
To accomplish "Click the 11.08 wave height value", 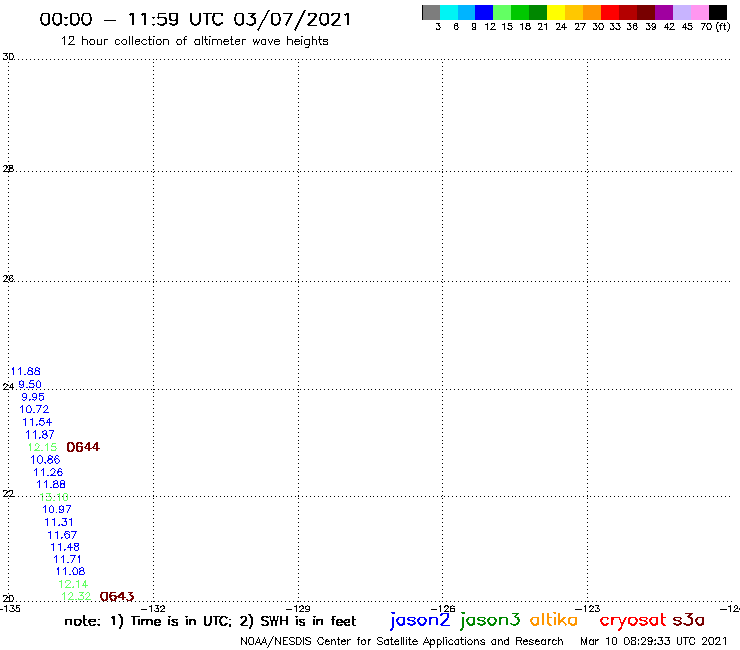I will [70, 572].
